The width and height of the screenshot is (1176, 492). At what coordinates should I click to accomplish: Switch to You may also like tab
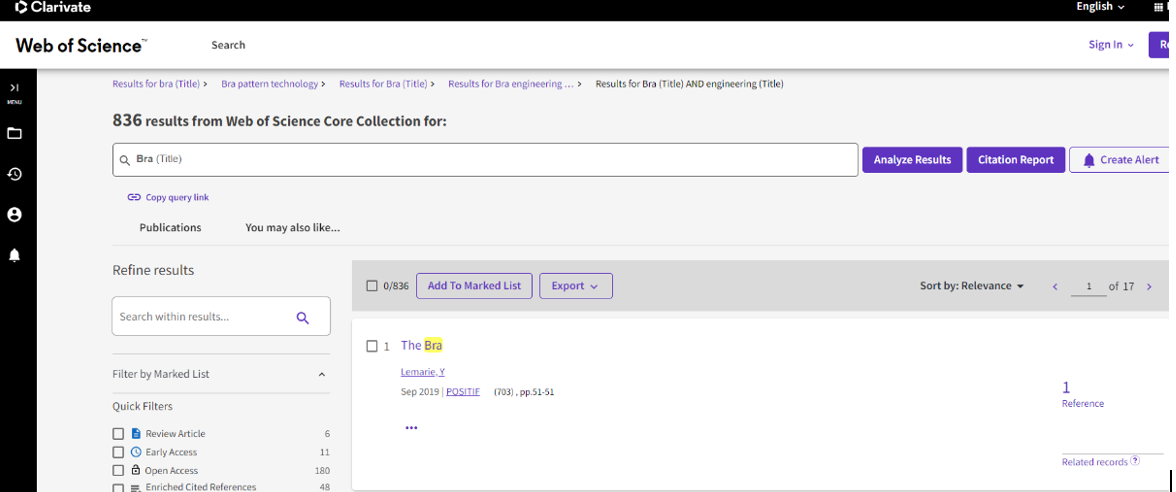(x=292, y=227)
